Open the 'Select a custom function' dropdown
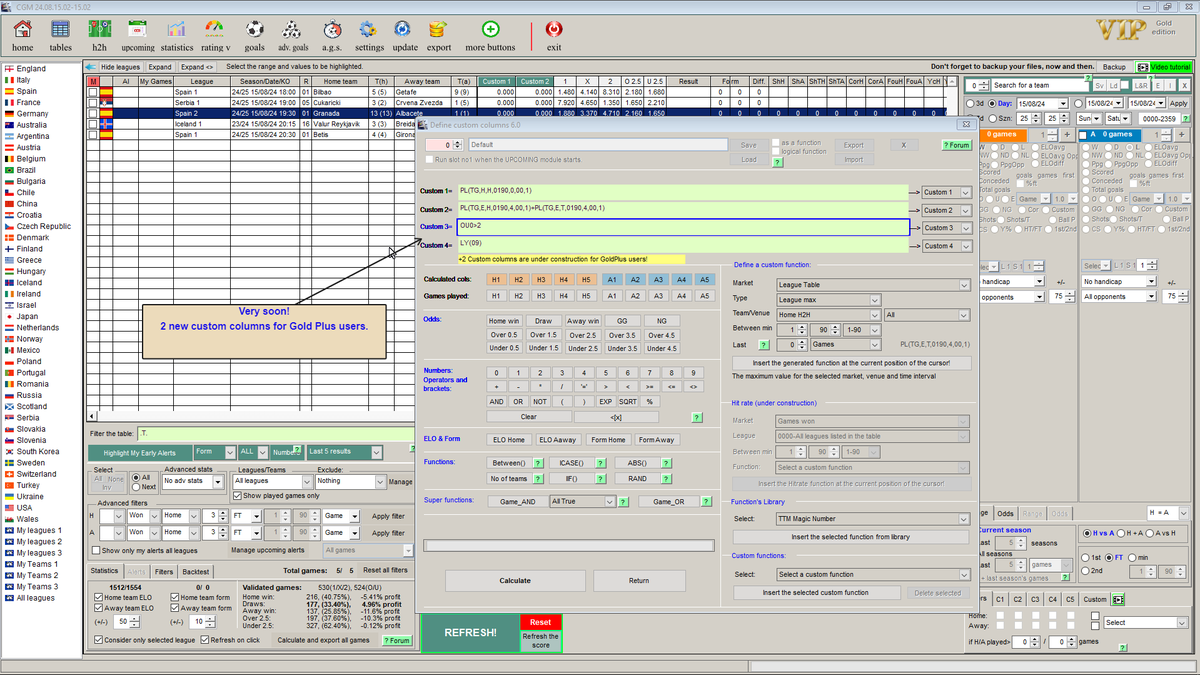 tap(873, 574)
